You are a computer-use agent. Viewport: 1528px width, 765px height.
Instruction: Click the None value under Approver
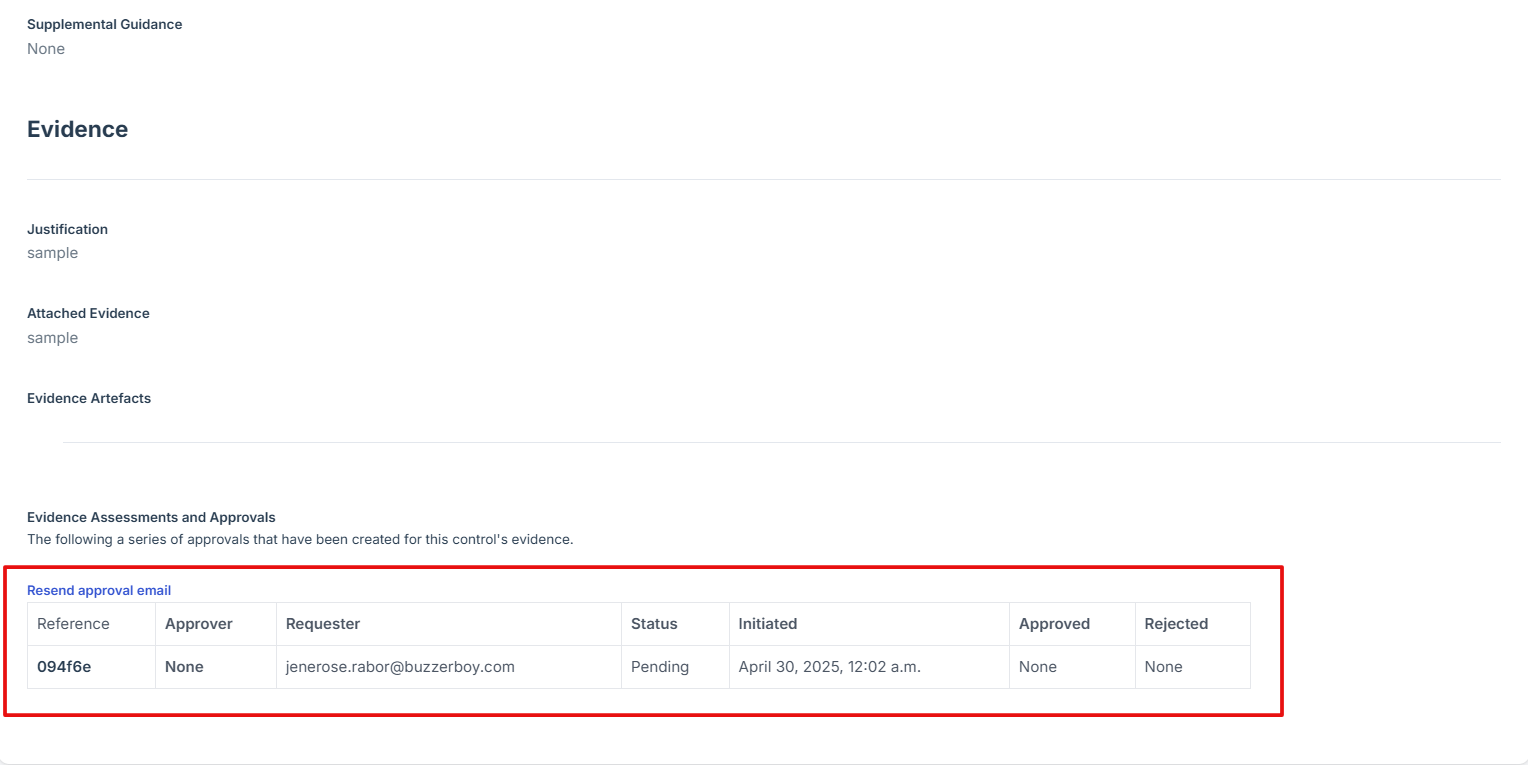click(184, 667)
